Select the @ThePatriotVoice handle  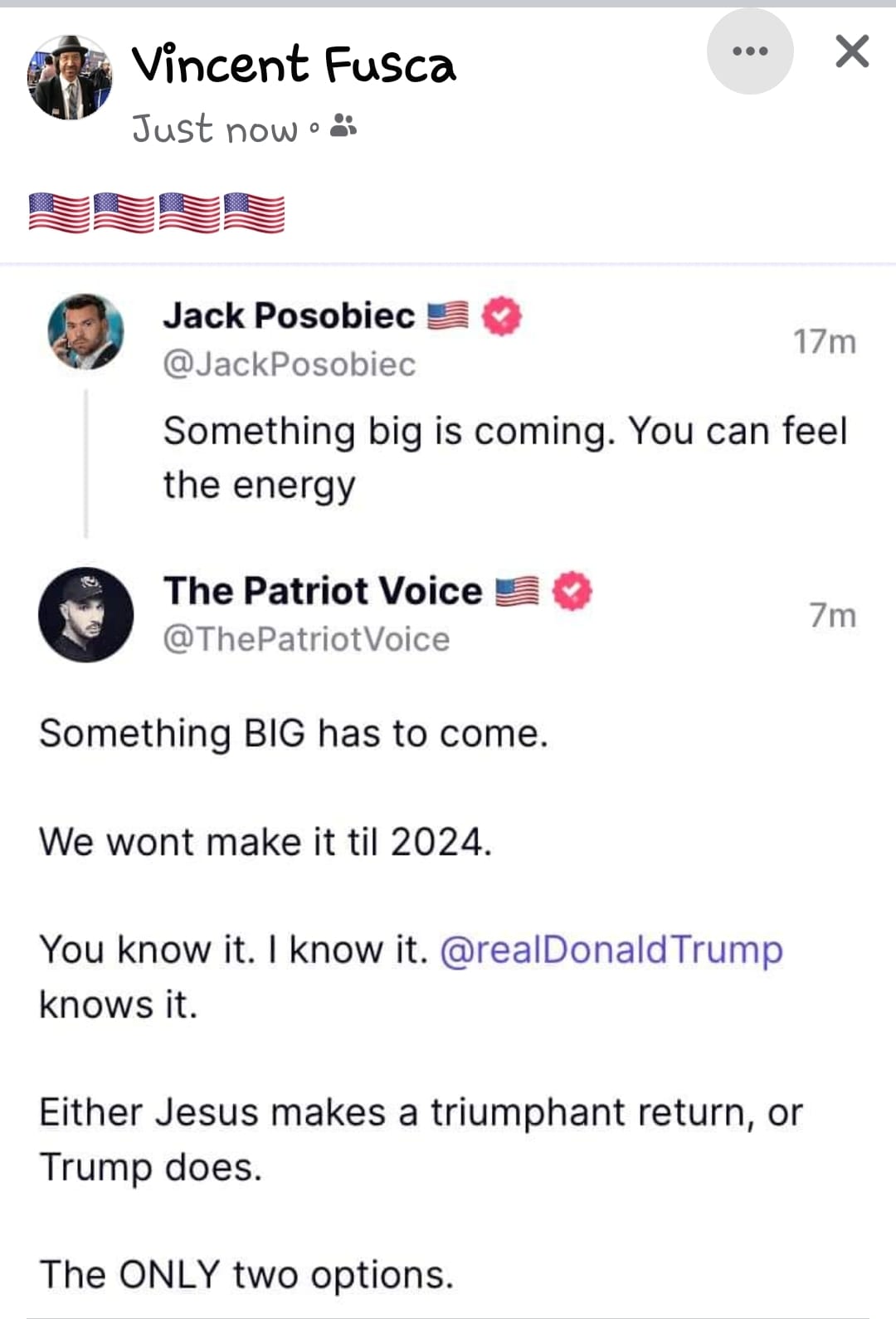pyautogui.click(x=306, y=639)
